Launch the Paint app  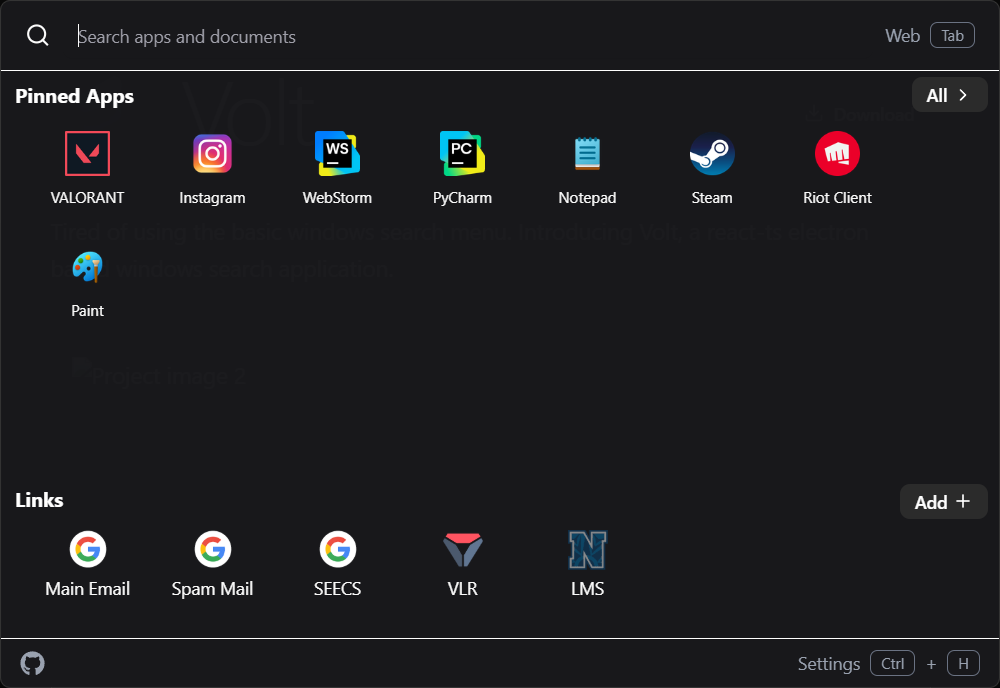[x=87, y=269]
